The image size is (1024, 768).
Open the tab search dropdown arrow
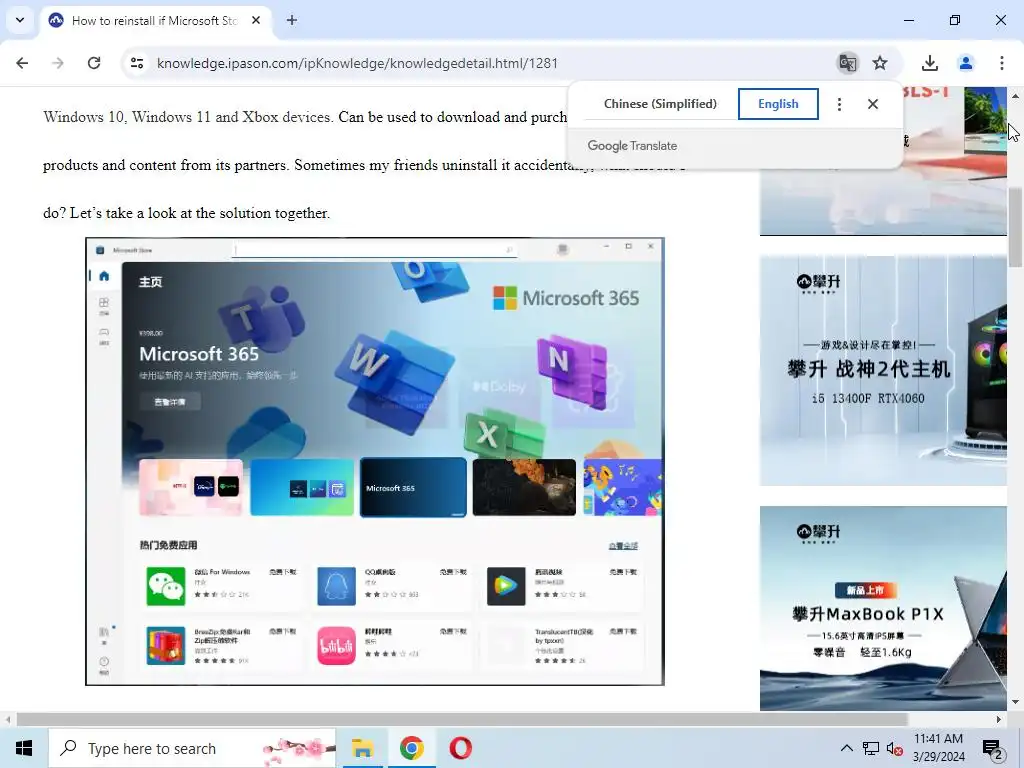tap(20, 20)
